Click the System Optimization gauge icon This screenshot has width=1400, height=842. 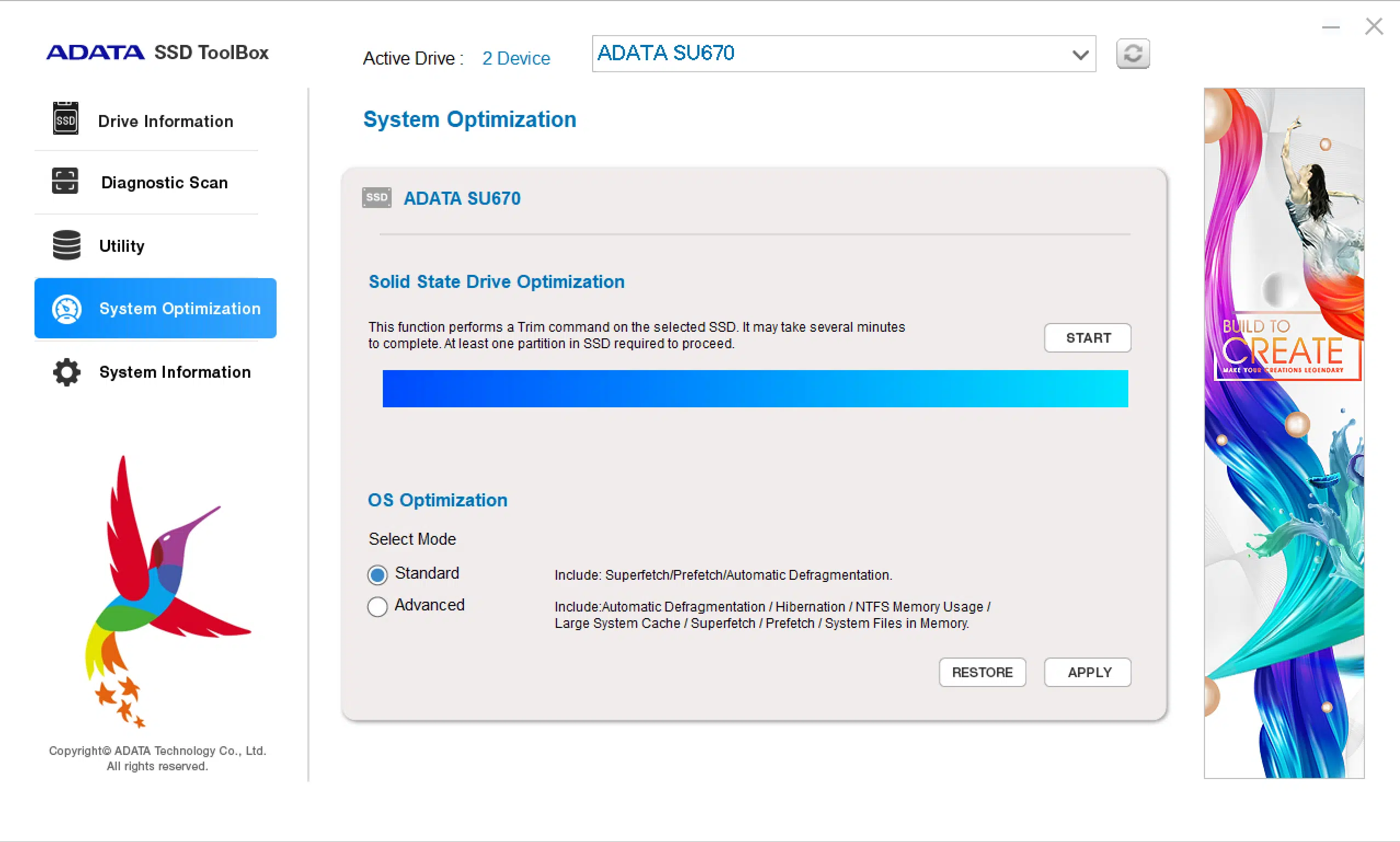tap(67, 309)
